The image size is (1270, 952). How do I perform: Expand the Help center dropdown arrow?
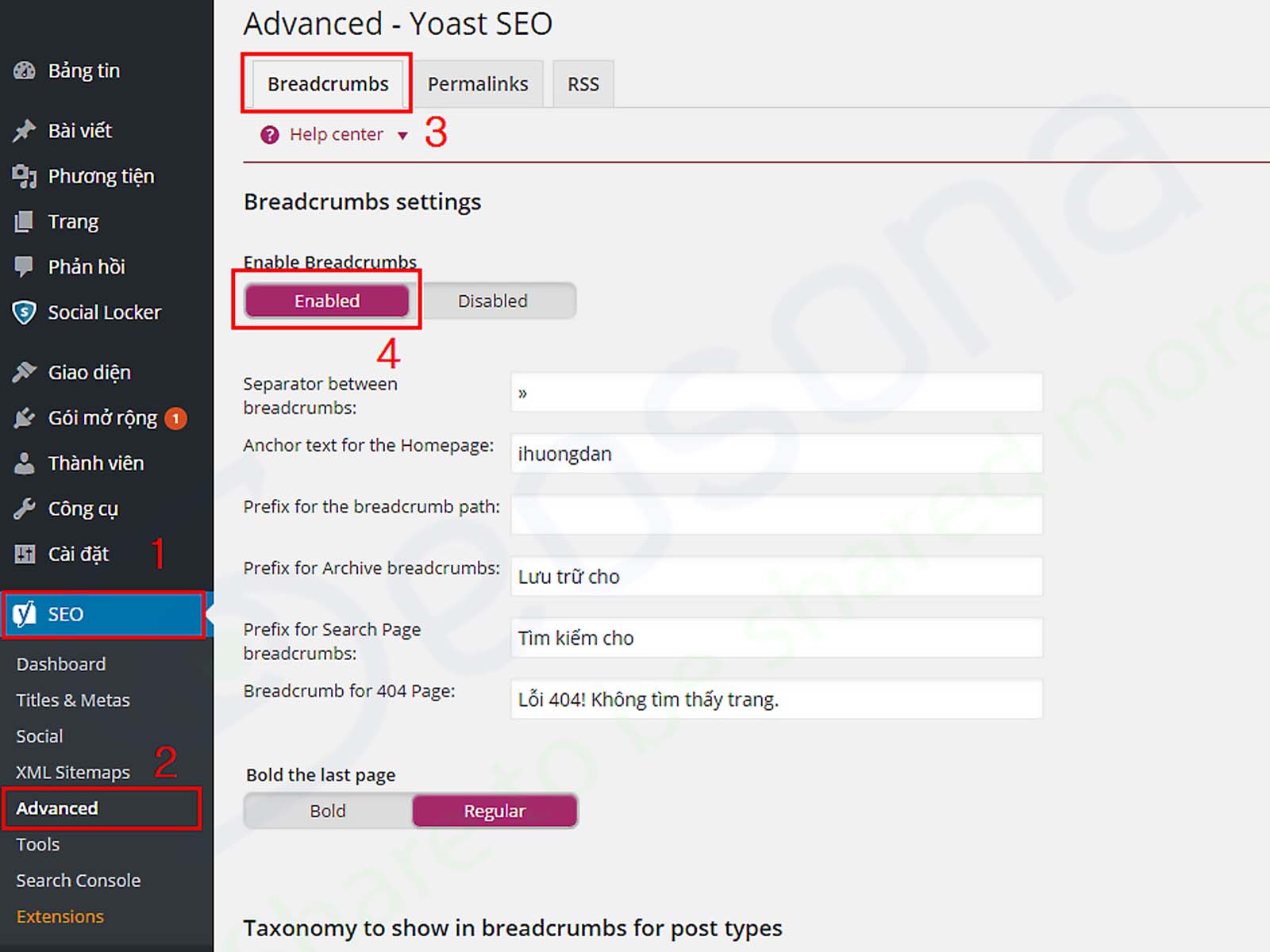[402, 136]
